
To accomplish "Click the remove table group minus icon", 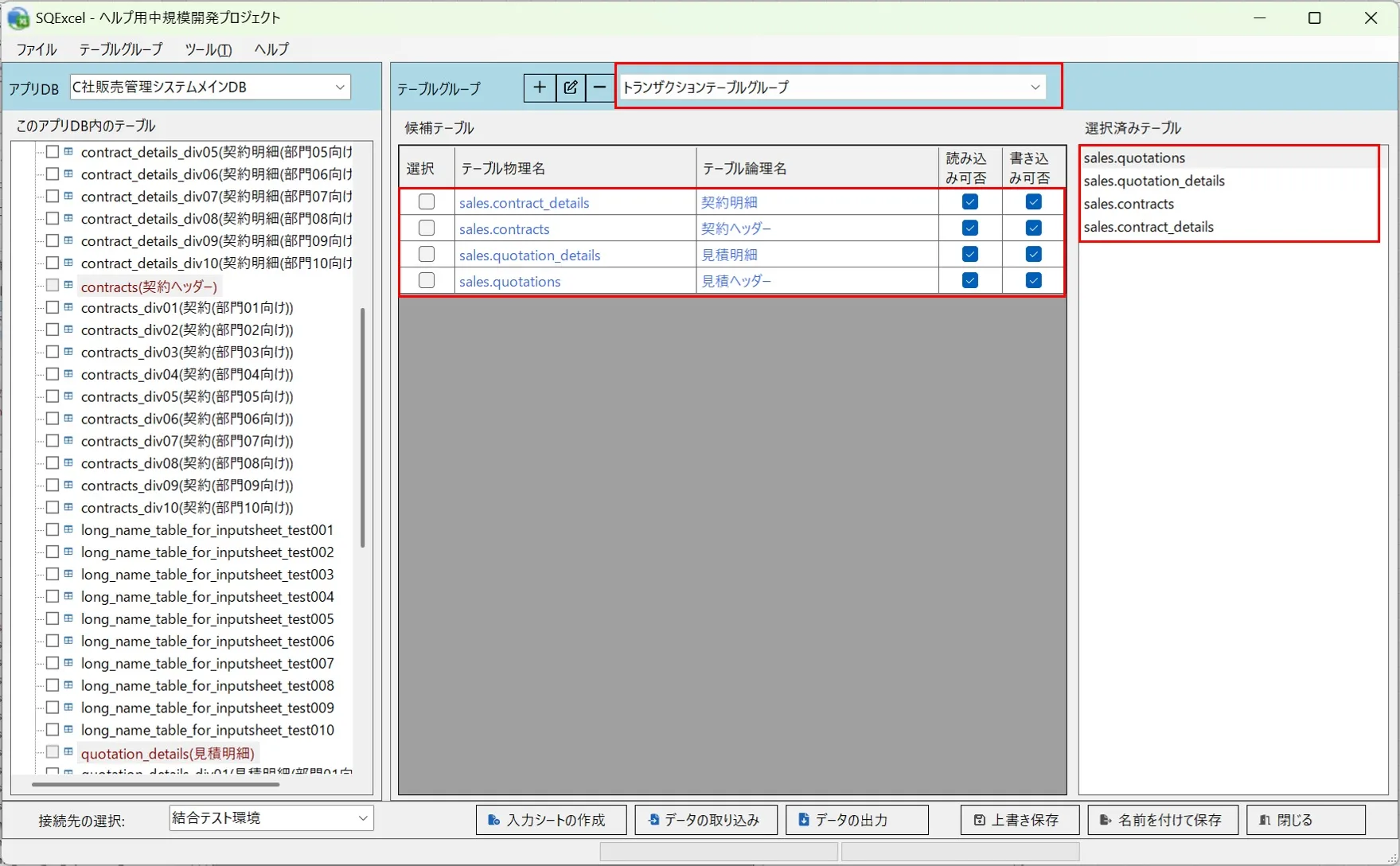I will point(600,88).
